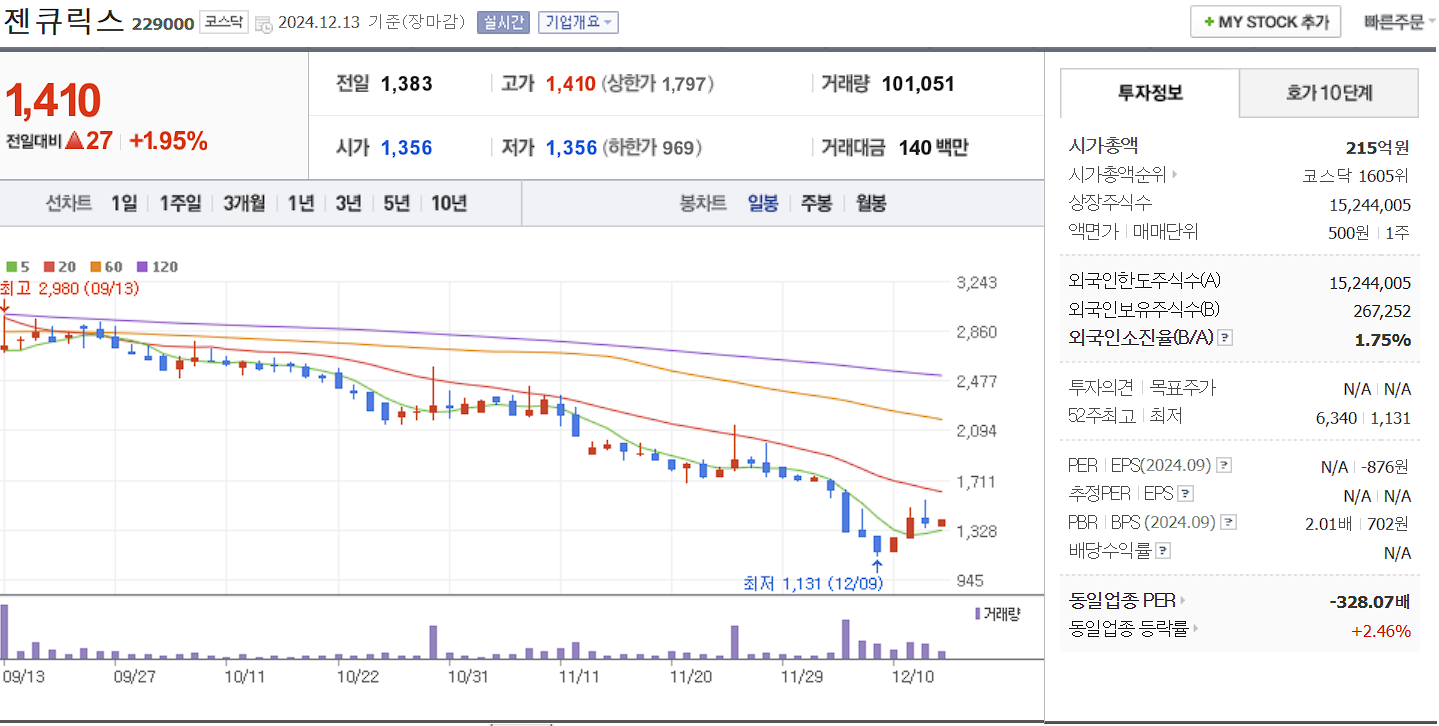Click the help icon beside 추정PER/EPS

point(1185,493)
